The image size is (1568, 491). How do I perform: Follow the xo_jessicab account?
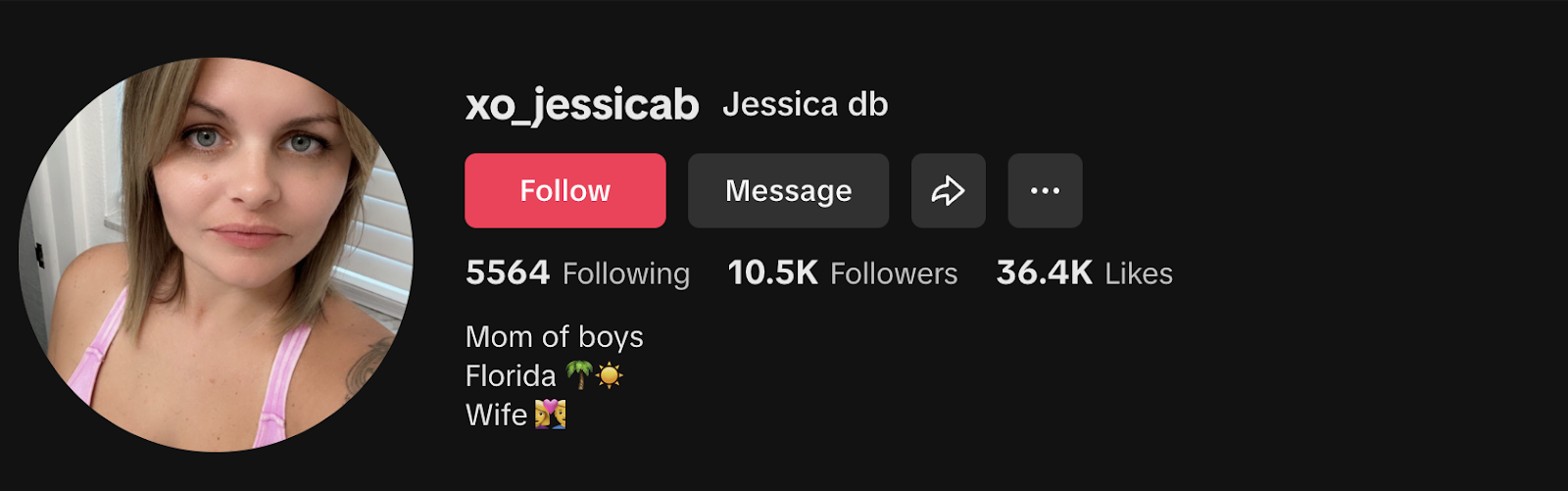pyautogui.click(x=565, y=190)
